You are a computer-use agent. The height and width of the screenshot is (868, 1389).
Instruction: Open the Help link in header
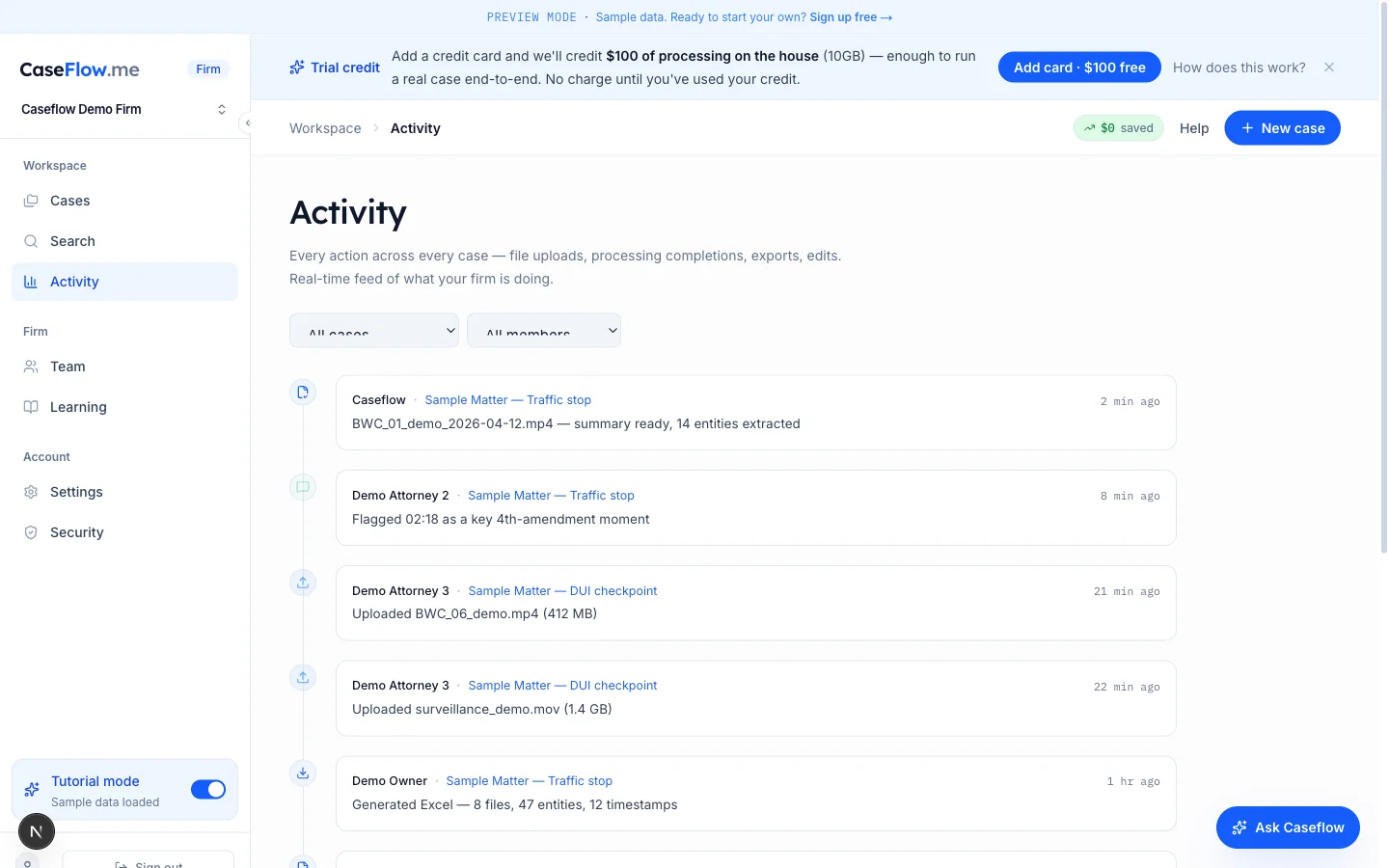coord(1194,128)
